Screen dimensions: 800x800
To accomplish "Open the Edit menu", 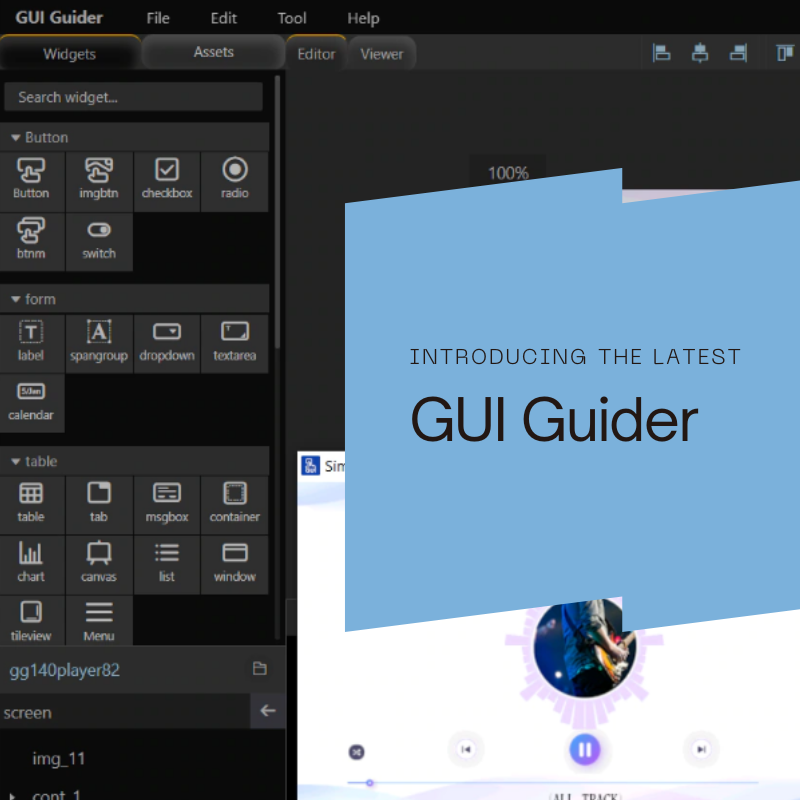I will click(x=223, y=18).
